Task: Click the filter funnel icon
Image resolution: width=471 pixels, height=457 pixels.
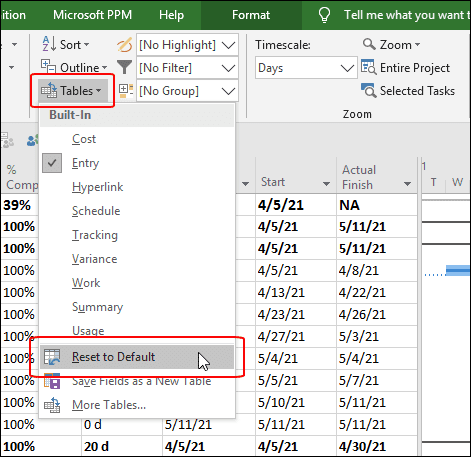Action: 125,67
